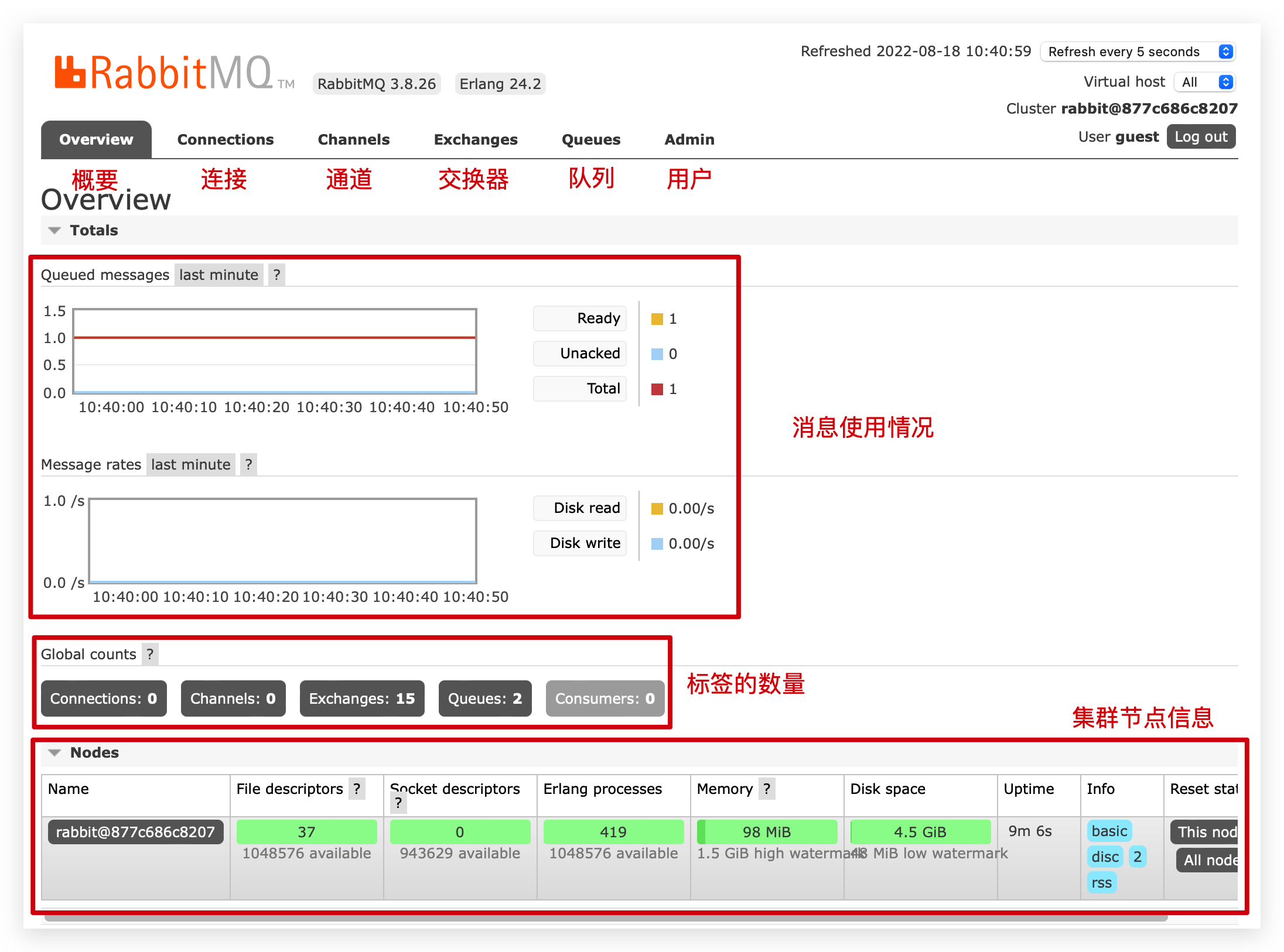
Task: Open the Virtual host dropdown
Action: [1204, 82]
